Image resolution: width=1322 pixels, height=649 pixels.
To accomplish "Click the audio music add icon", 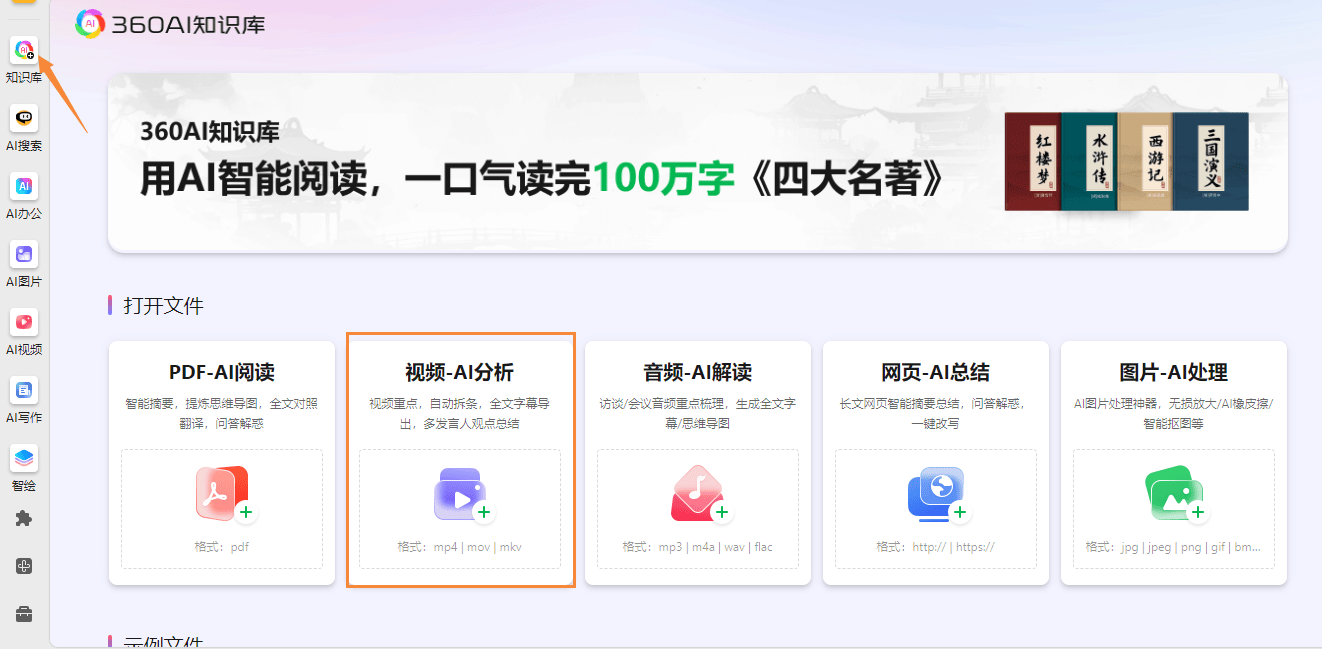I will coord(701,494).
